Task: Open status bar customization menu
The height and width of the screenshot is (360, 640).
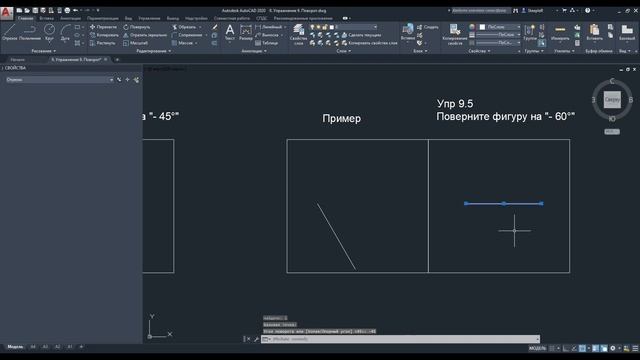Action: 635,348
